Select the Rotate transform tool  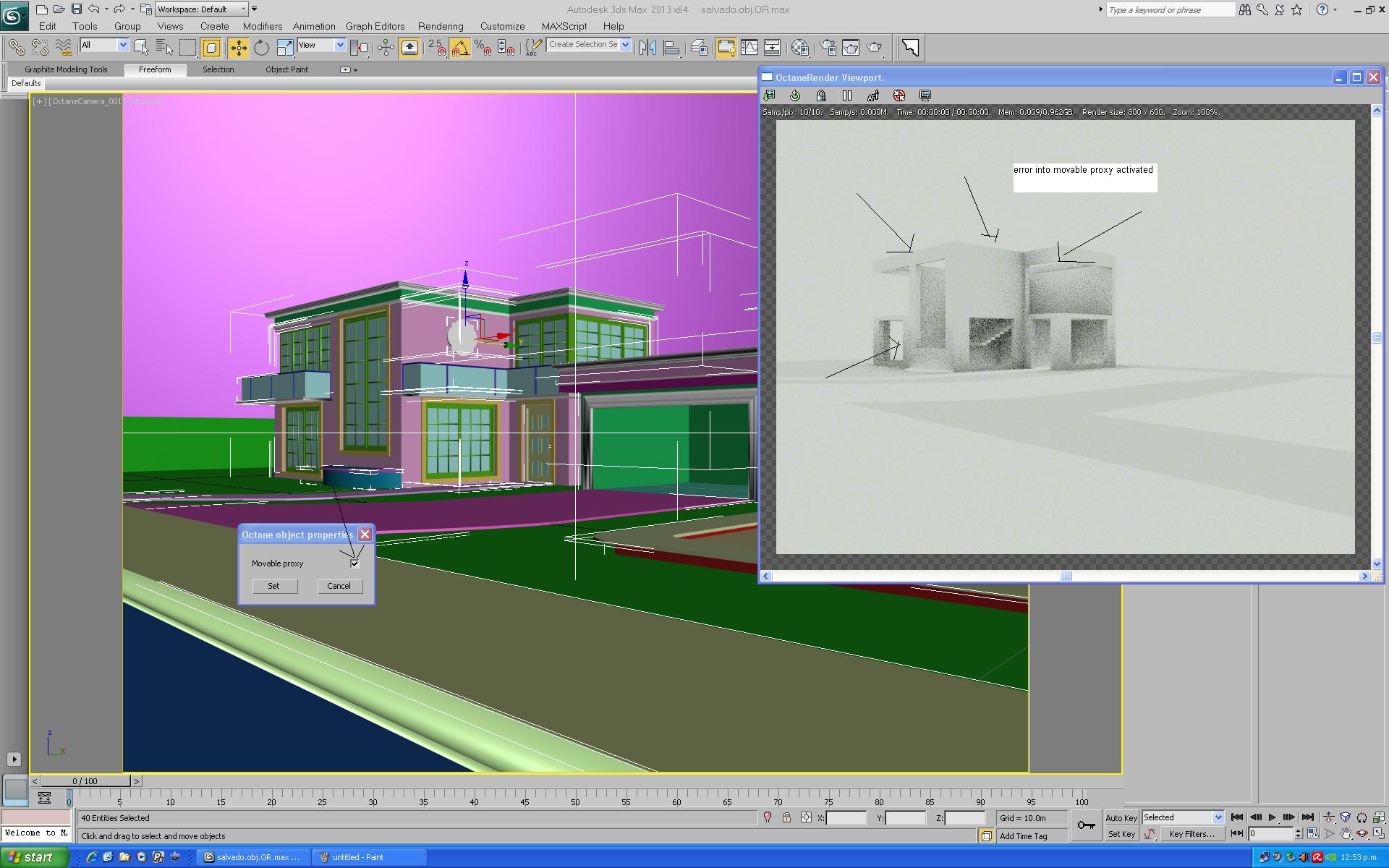tap(261, 48)
